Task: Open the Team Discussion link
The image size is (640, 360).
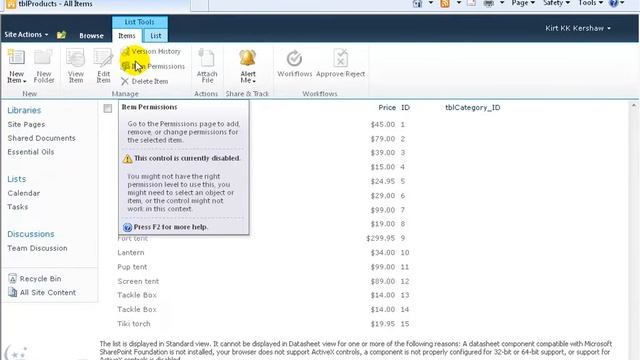Action: [37, 248]
